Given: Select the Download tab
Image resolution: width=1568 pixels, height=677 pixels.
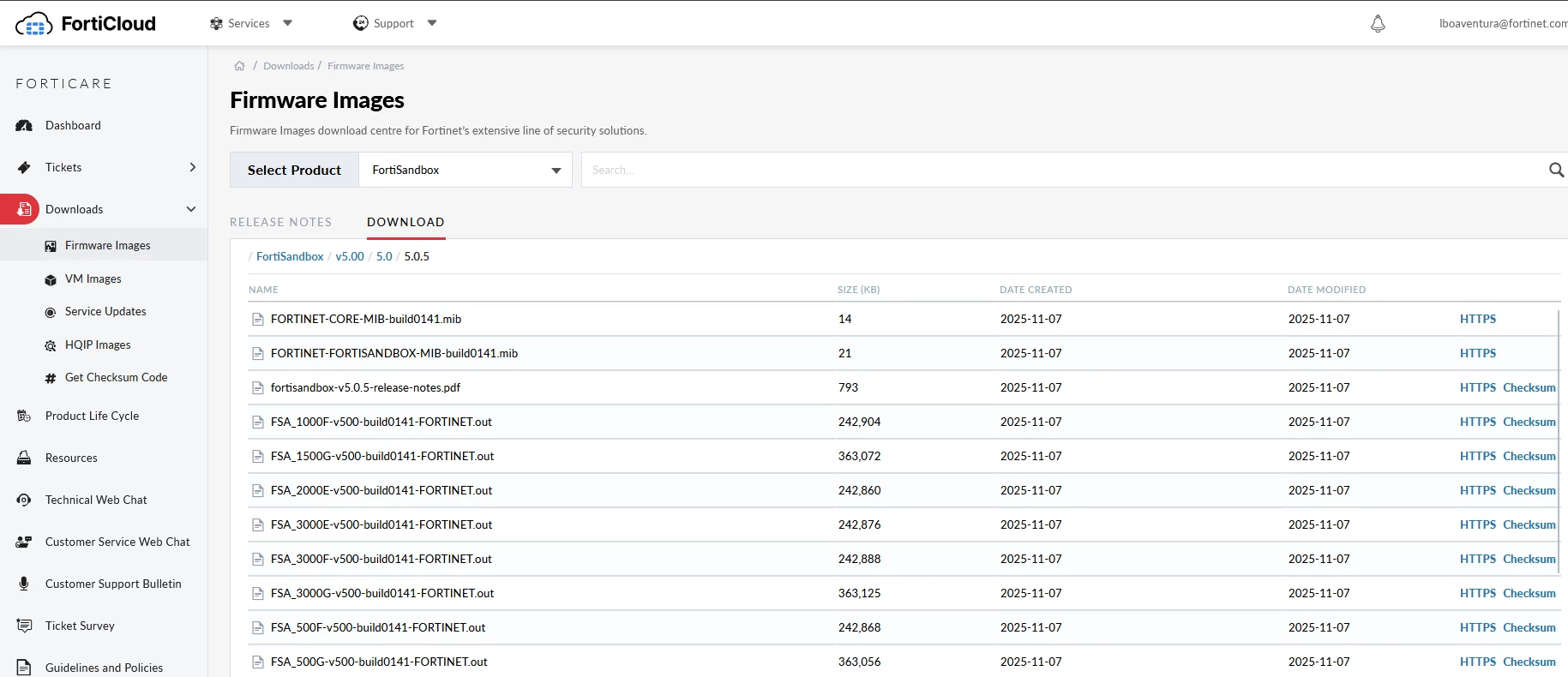Looking at the screenshot, I should 406,222.
